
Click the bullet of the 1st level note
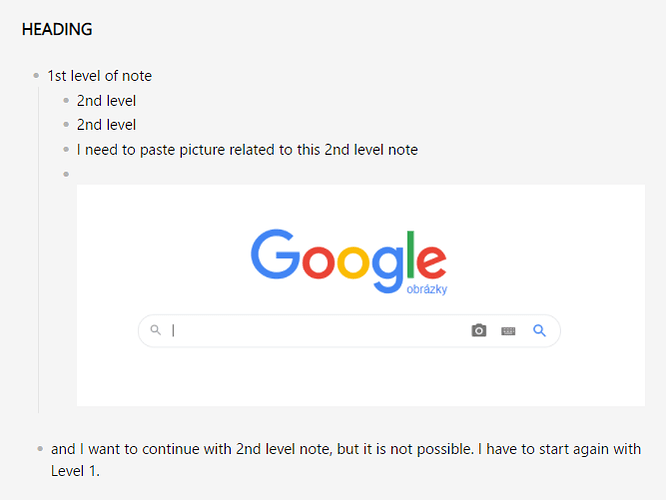tap(36, 76)
